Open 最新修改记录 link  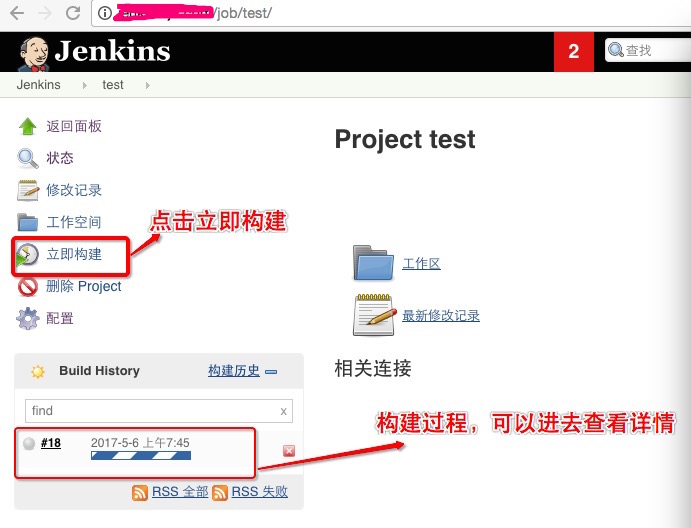coord(441,316)
